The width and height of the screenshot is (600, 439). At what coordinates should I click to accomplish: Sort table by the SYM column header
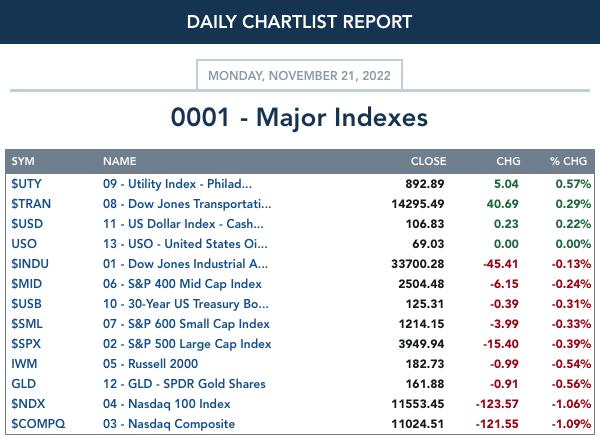click(x=23, y=161)
